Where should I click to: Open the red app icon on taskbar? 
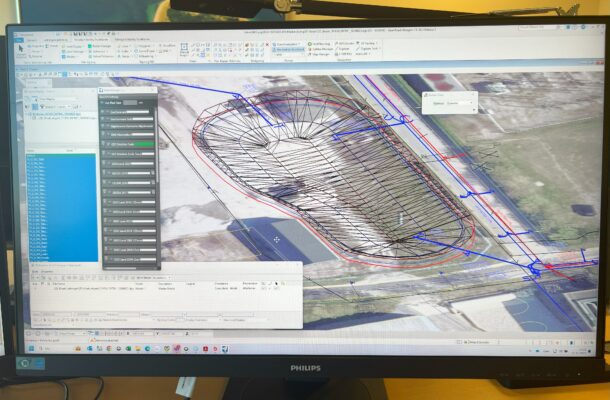click(205, 349)
